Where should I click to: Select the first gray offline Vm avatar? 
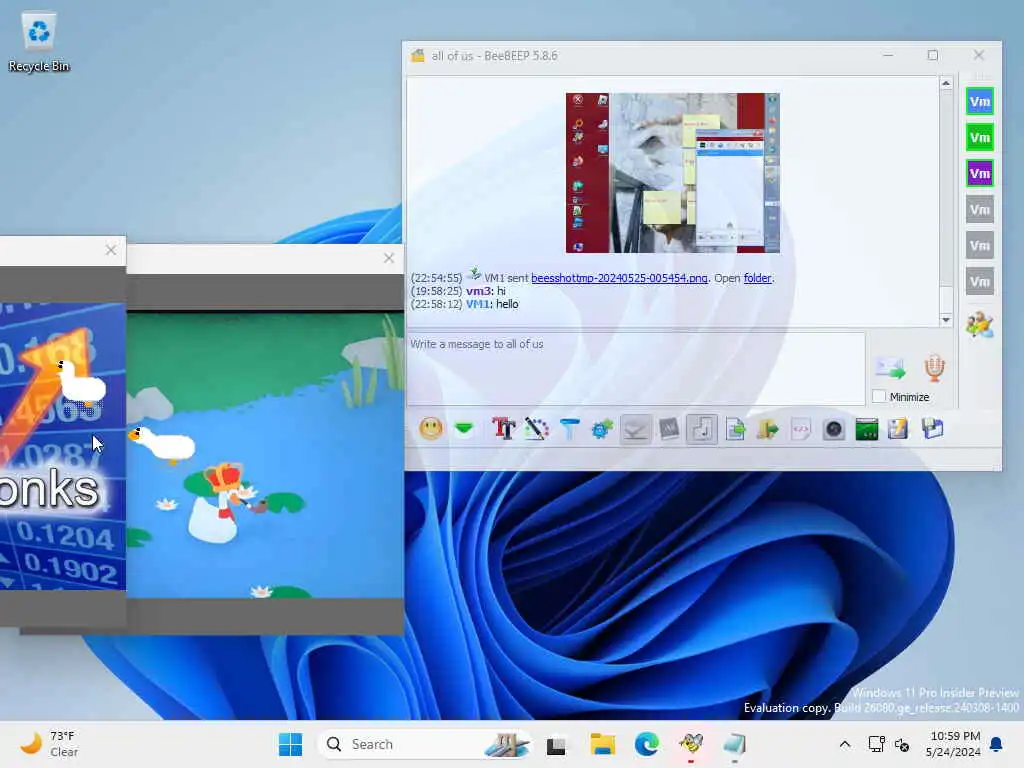(x=980, y=210)
